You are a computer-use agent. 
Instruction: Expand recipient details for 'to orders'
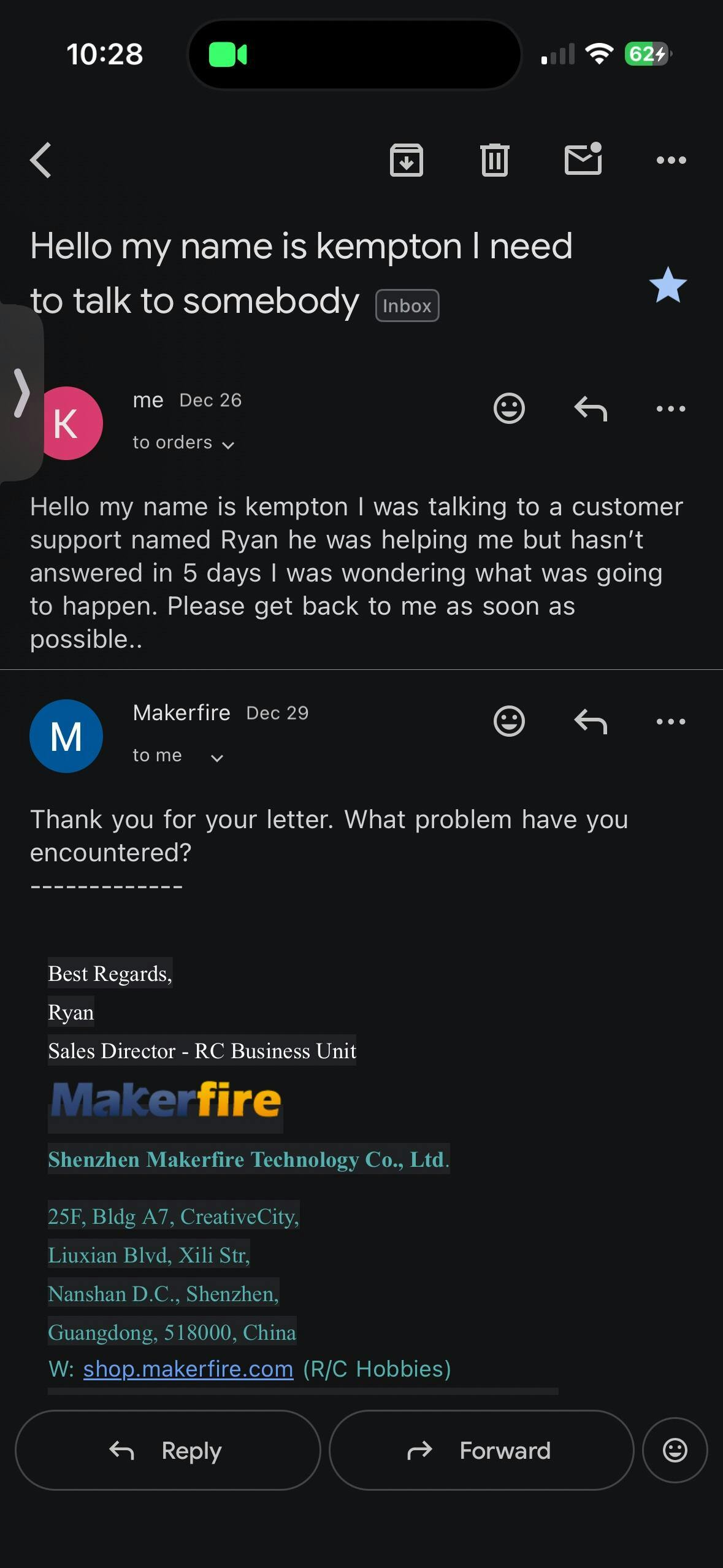[228, 445]
